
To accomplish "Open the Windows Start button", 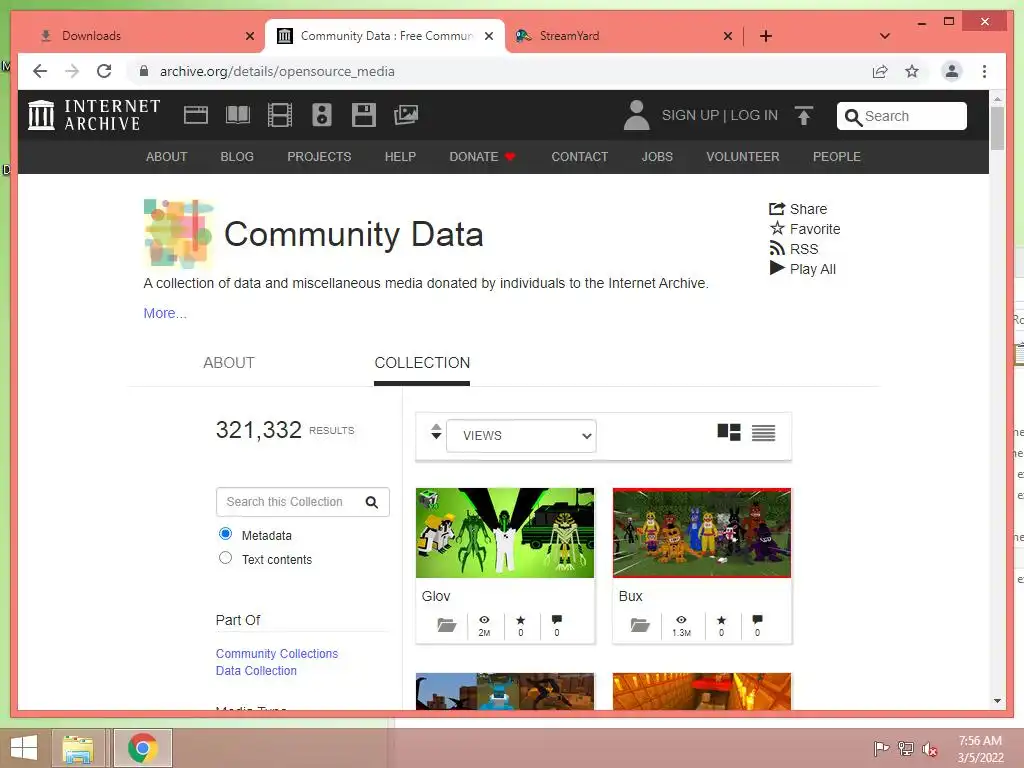I will coord(24,748).
